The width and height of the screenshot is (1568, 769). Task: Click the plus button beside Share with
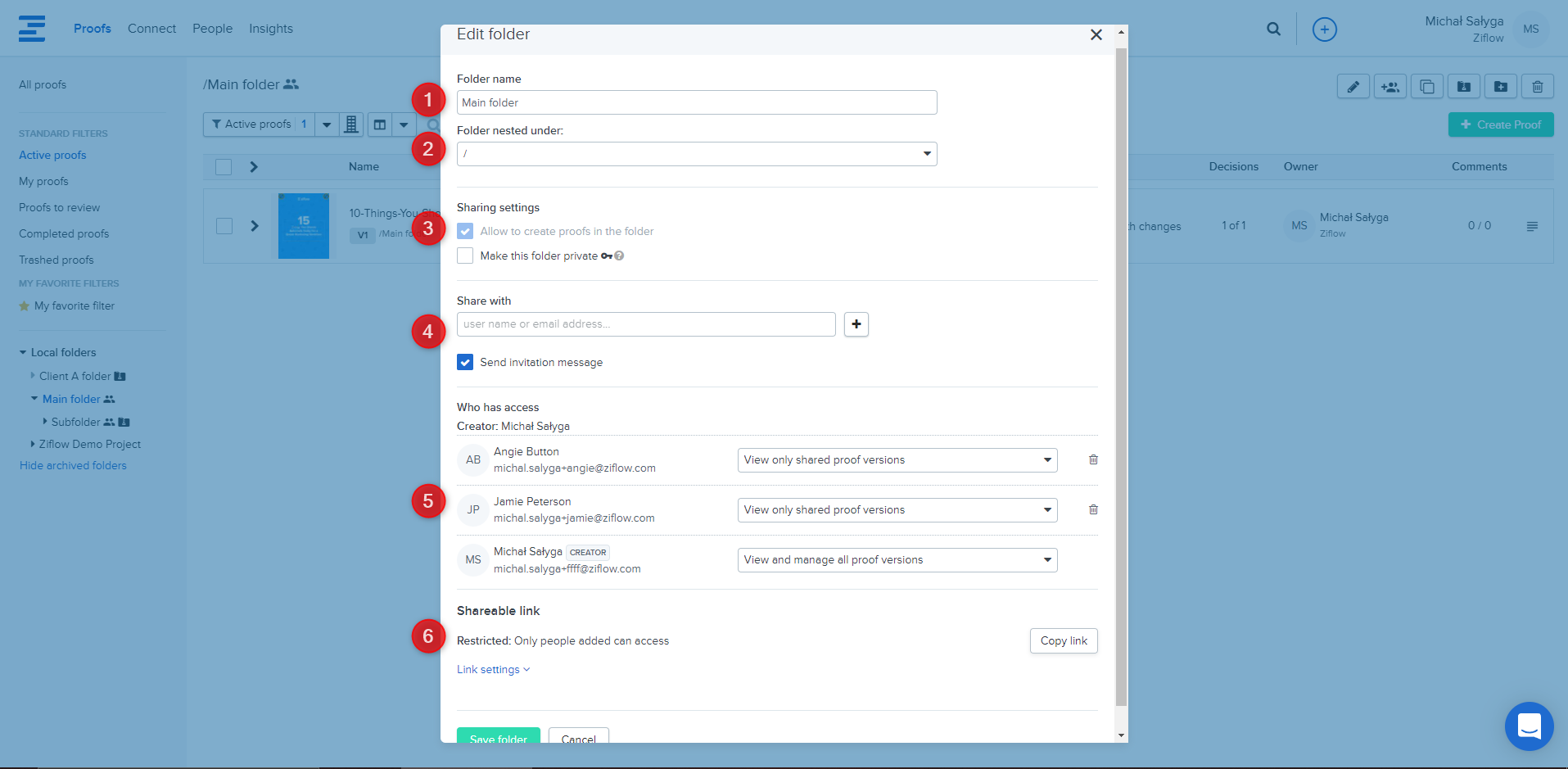856,324
